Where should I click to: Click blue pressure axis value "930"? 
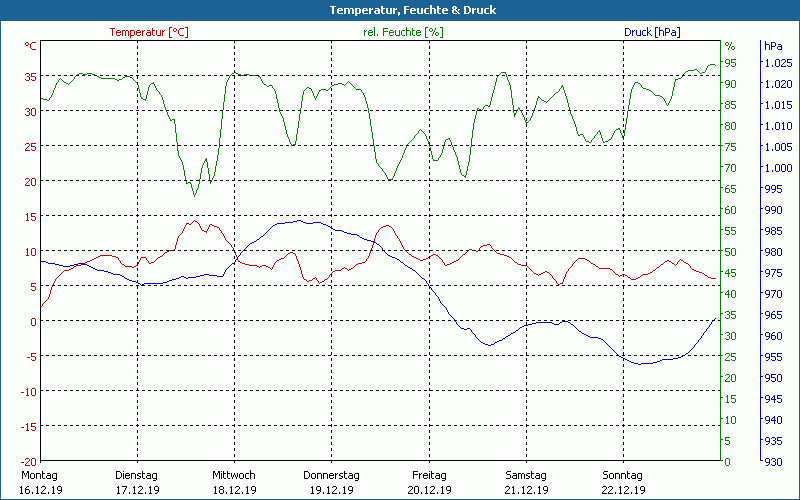click(x=773, y=462)
